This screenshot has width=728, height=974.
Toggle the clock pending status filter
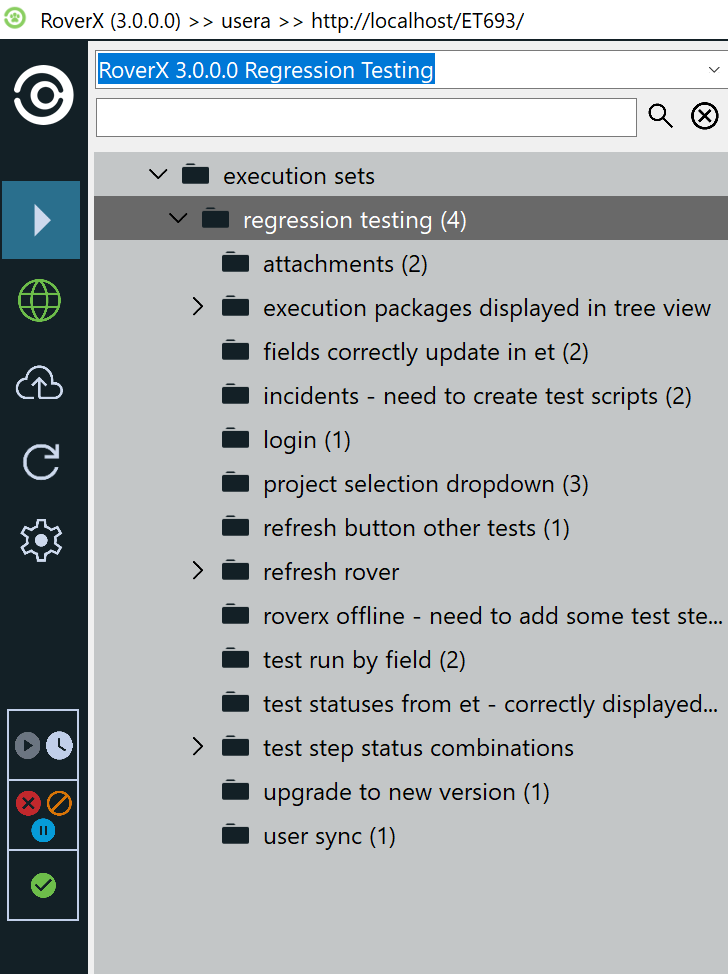pos(59,745)
